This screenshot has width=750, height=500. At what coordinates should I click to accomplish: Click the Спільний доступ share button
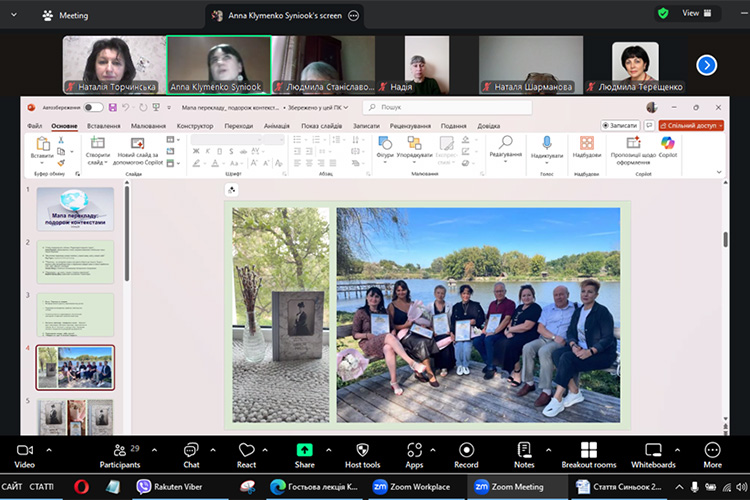[x=687, y=126]
